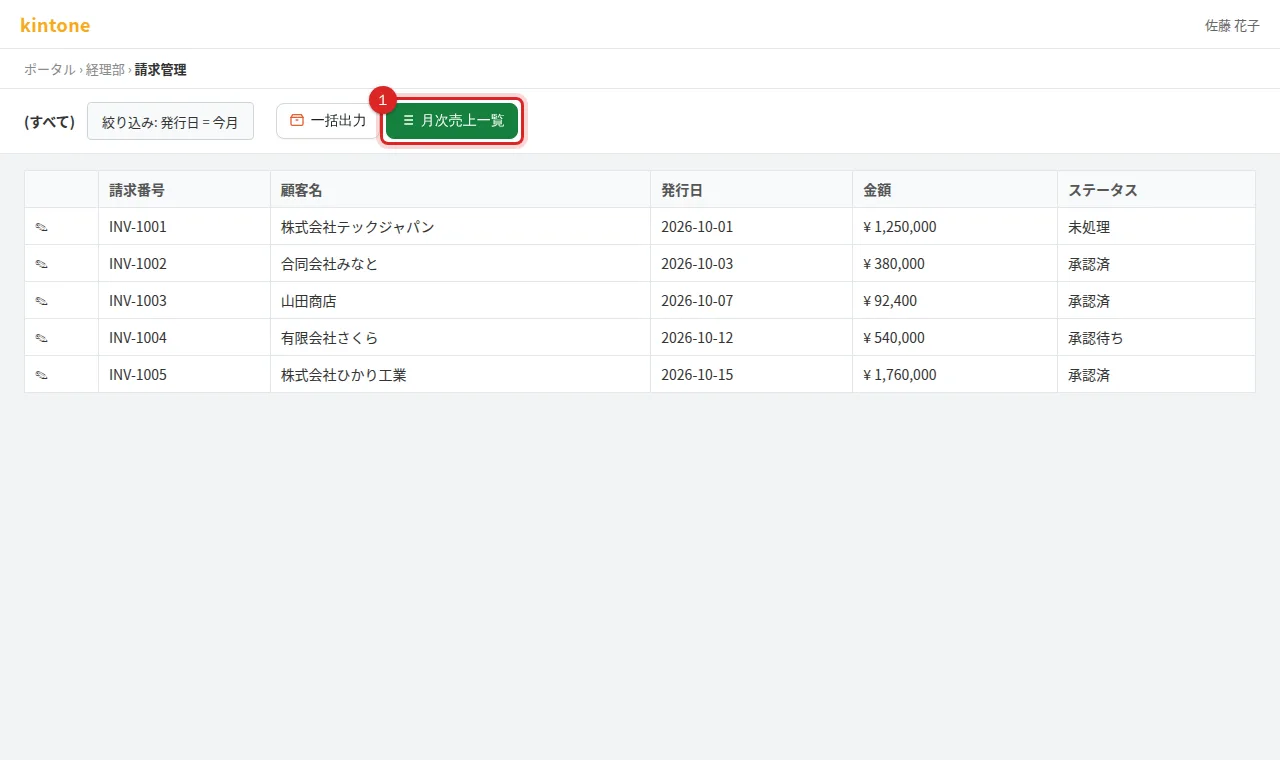Open the 絞り込み: 発行日 = 今月 filter

click(170, 122)
